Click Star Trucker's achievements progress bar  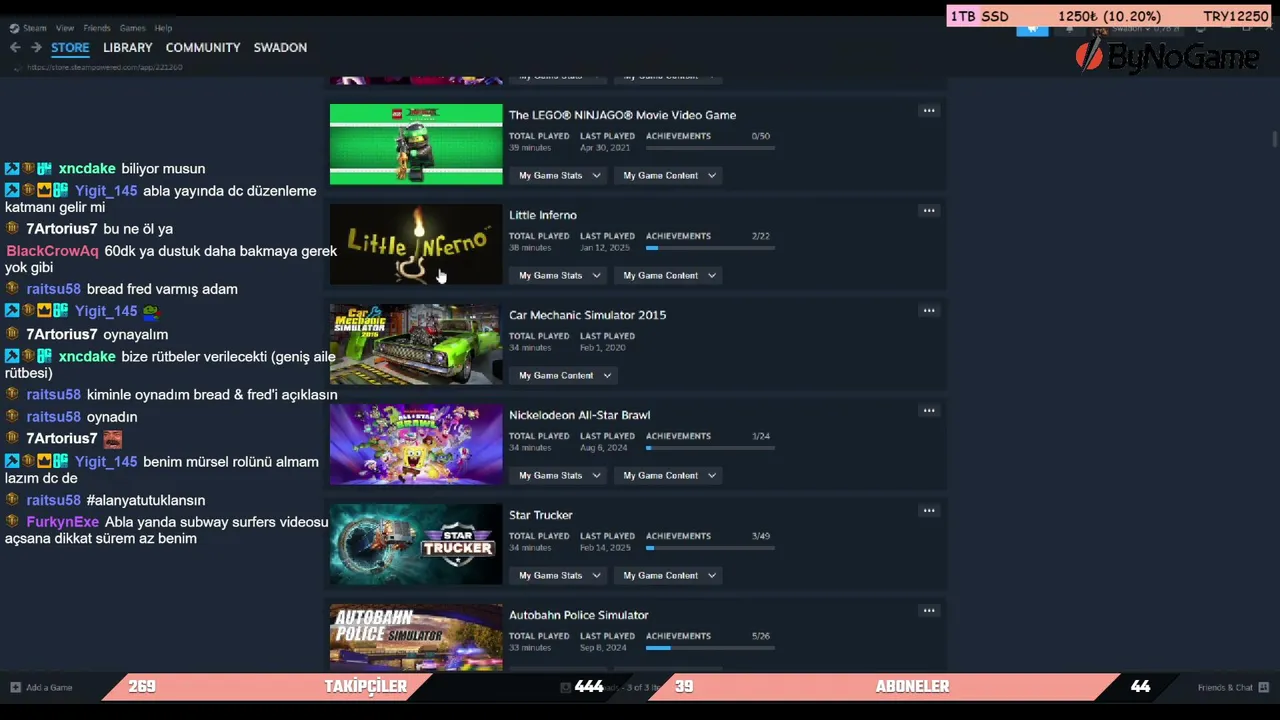click(x=710, y=548)
